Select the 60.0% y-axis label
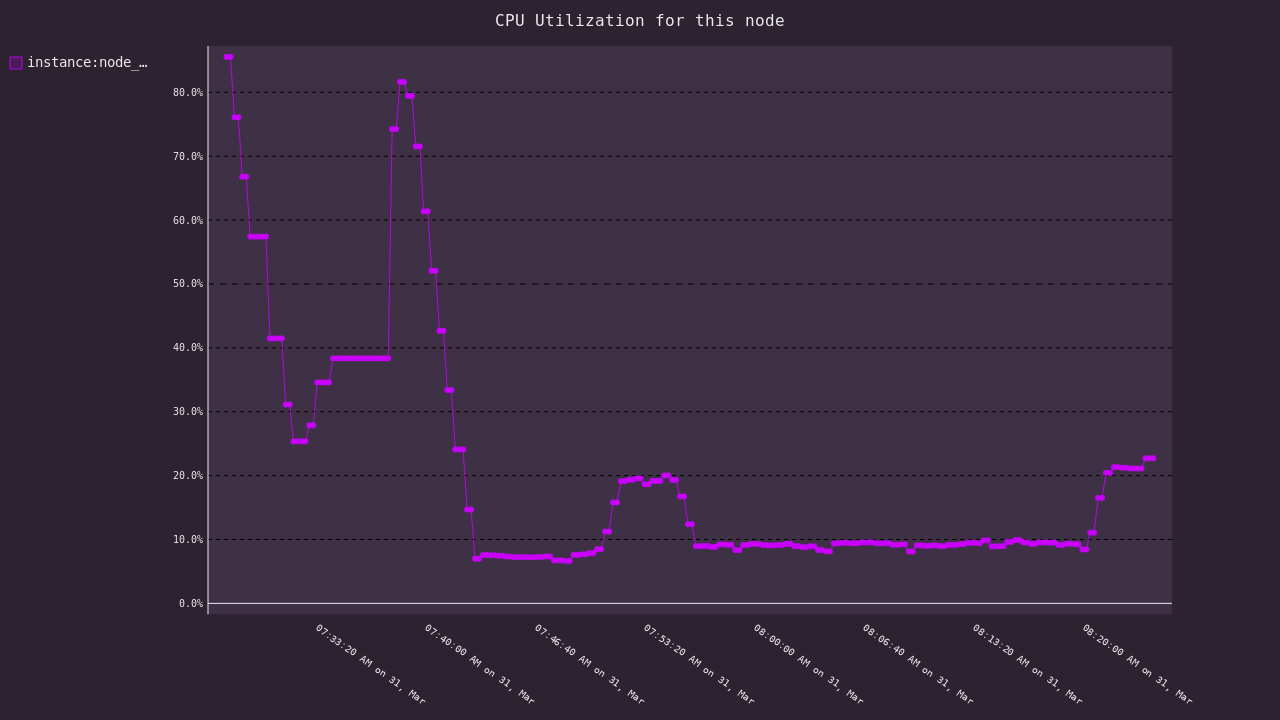This screenshot has height=720, width=1280. click(x=188, y=220)
